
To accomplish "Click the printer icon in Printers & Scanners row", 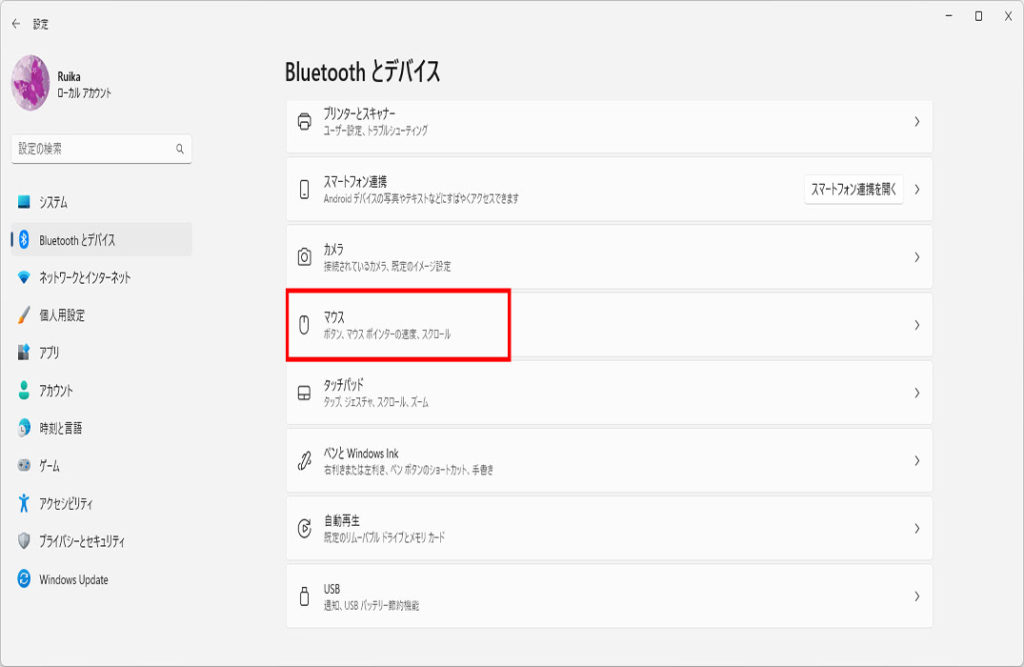I will (305, 121).
